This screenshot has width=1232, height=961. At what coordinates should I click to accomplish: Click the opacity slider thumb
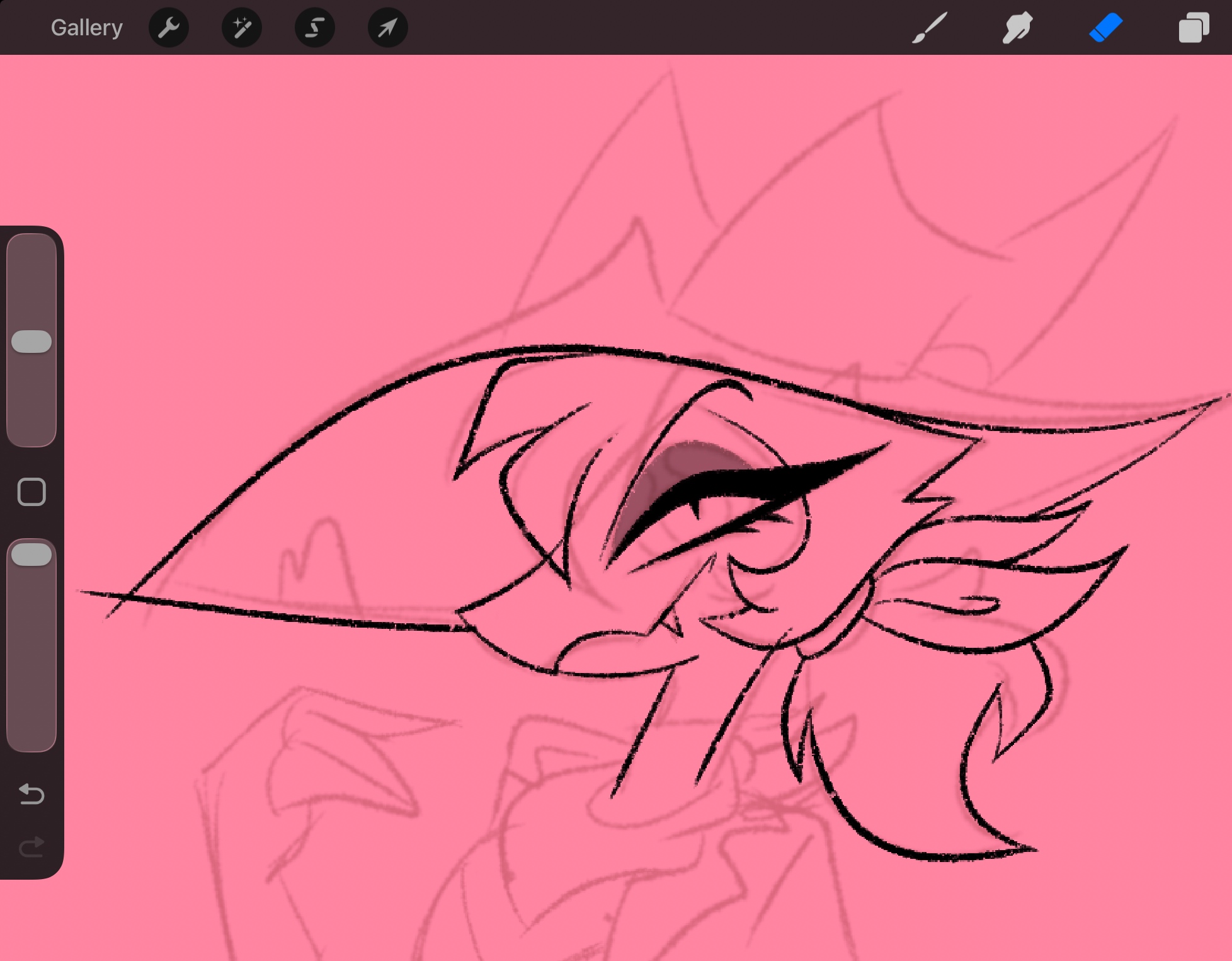31,555
